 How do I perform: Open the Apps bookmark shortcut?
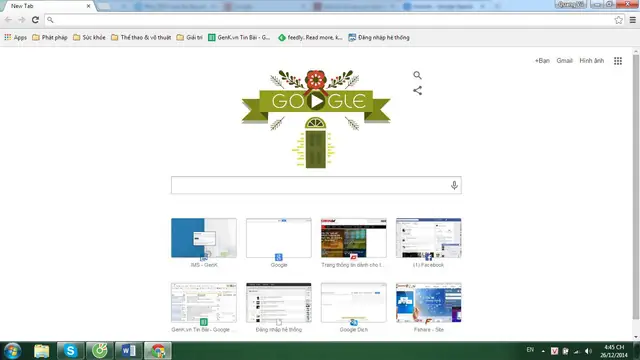tap(16, 38)
